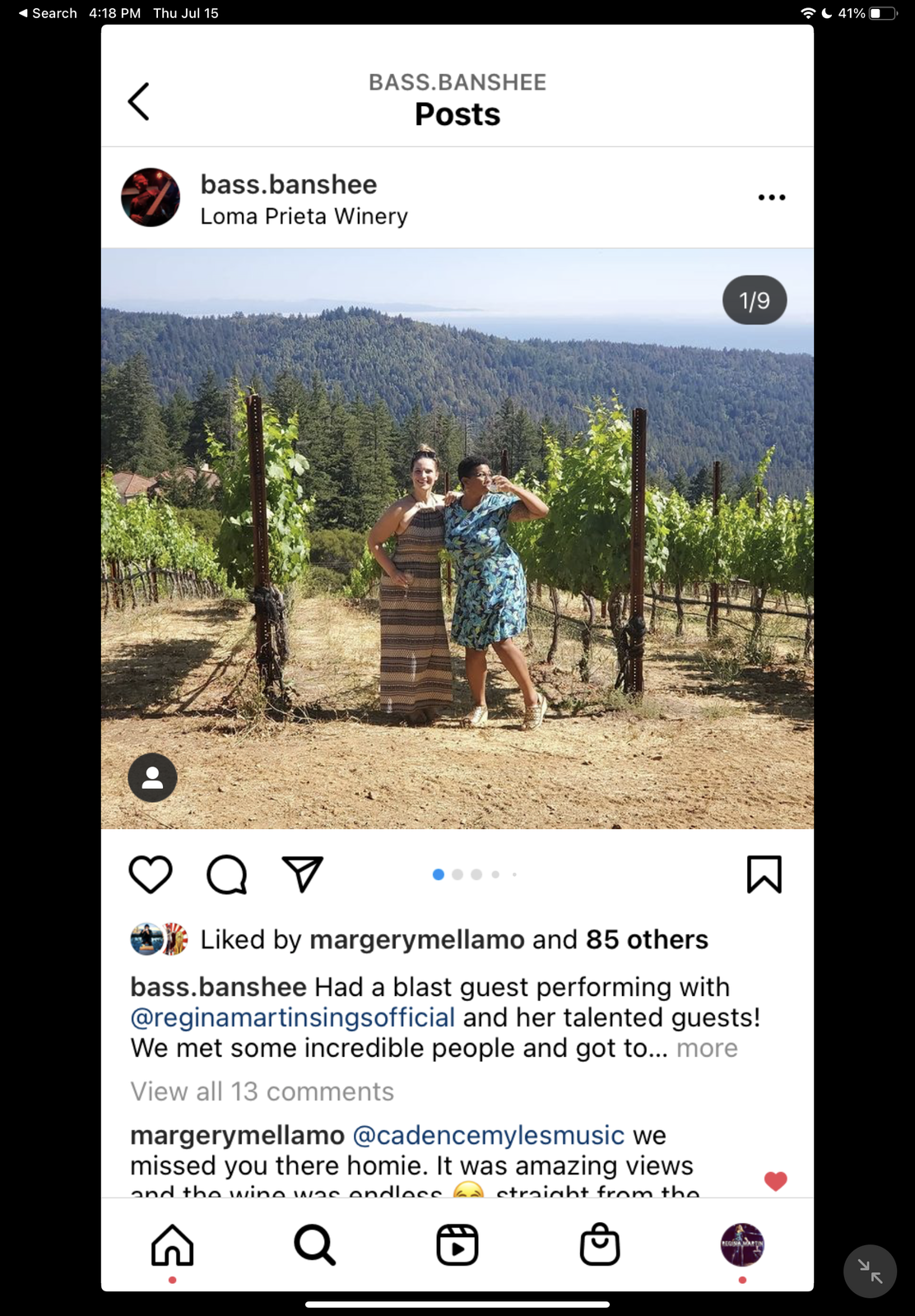Open Loma Prieta Winery location

[x=304, y=216]
